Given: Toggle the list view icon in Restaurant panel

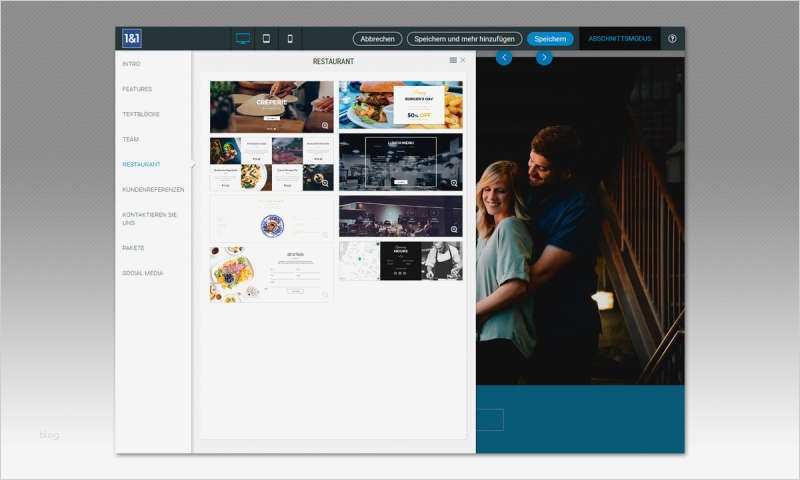Looking at the screenshot, I should [x=453, y=60].
